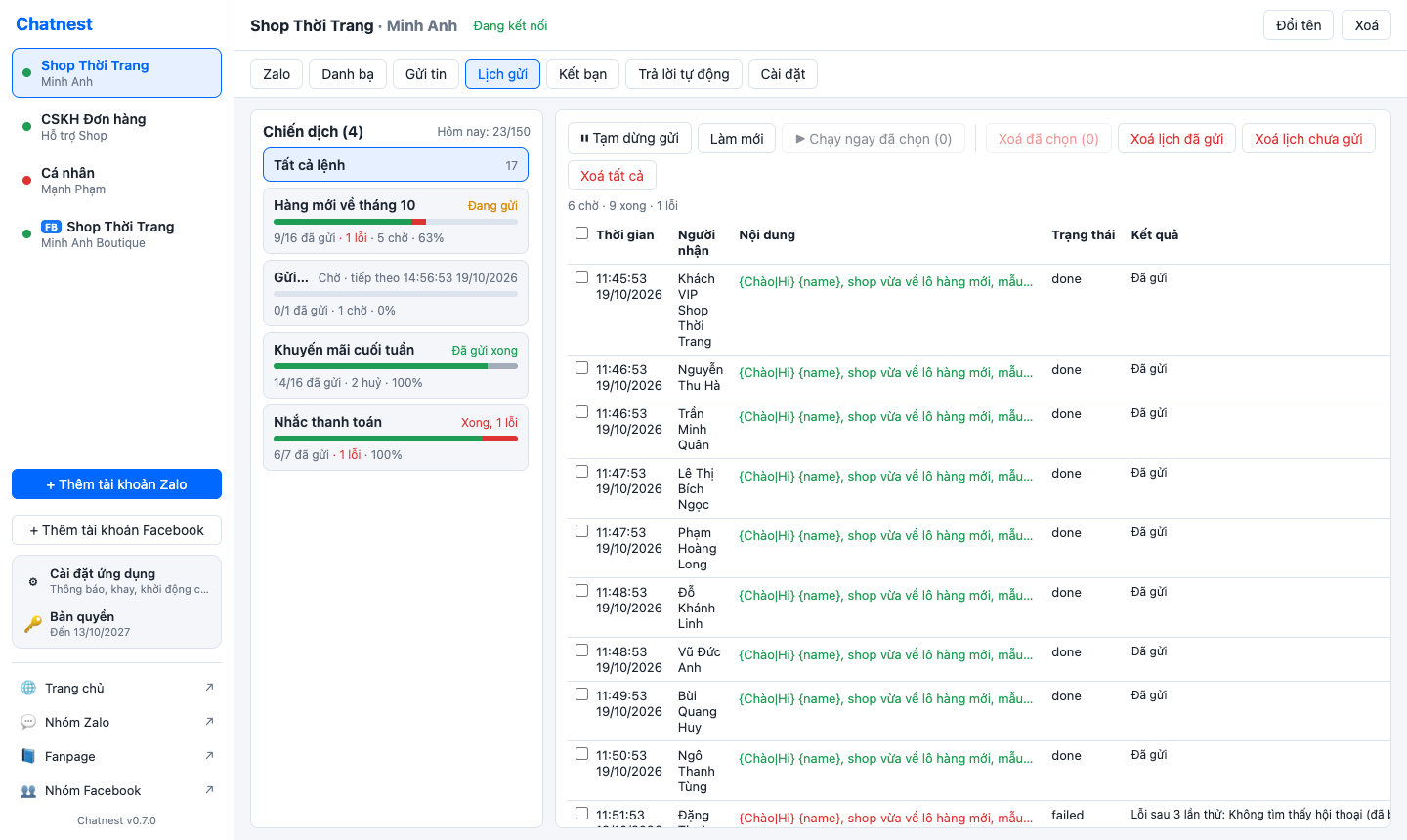1407x840 pixels.
Task: Click the red status dot of Cá nhân account
Action: click(26, 180)
